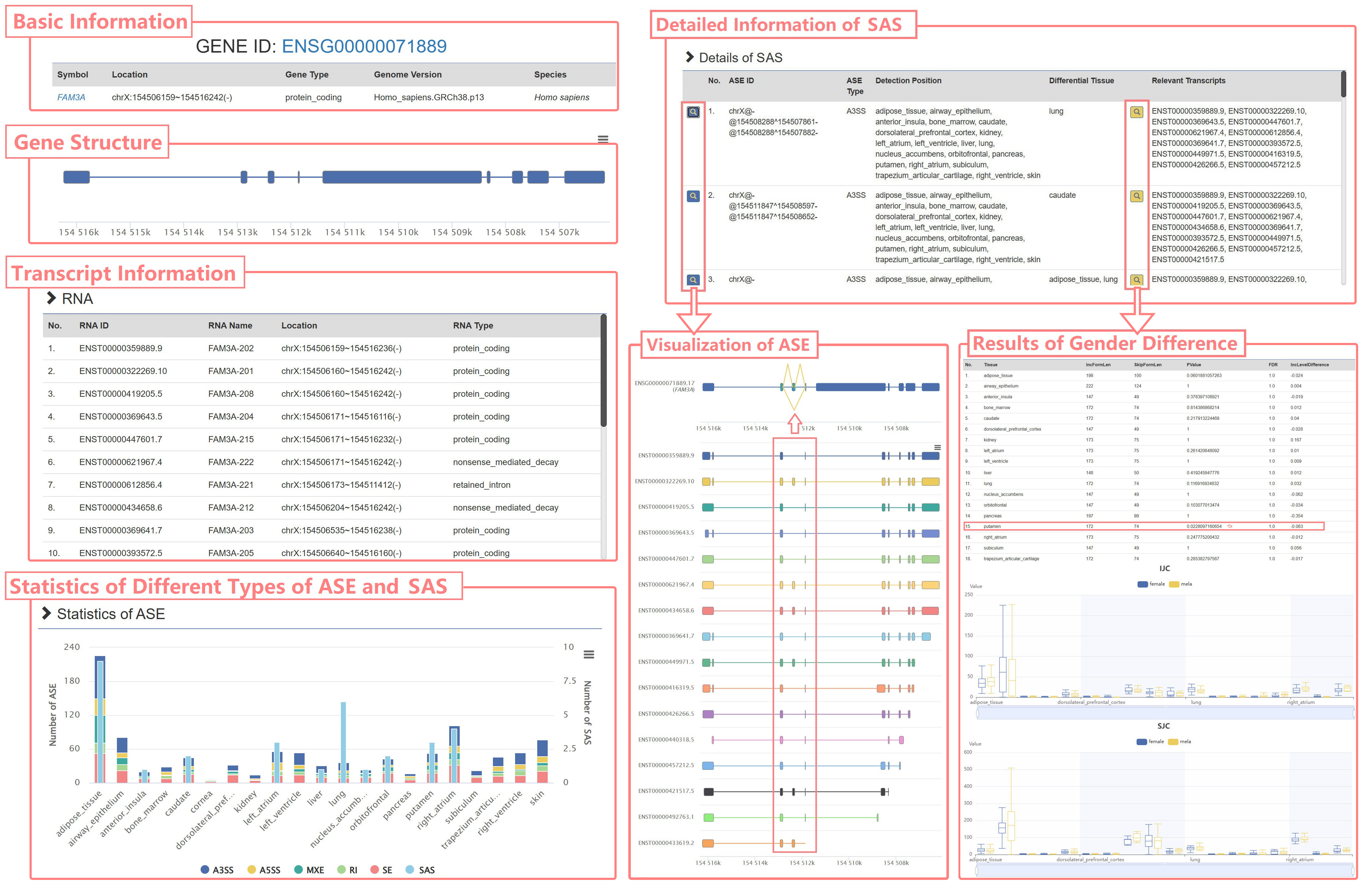Open yellow gender-difference icon for SAS row 2

(x=1136, y=196)
